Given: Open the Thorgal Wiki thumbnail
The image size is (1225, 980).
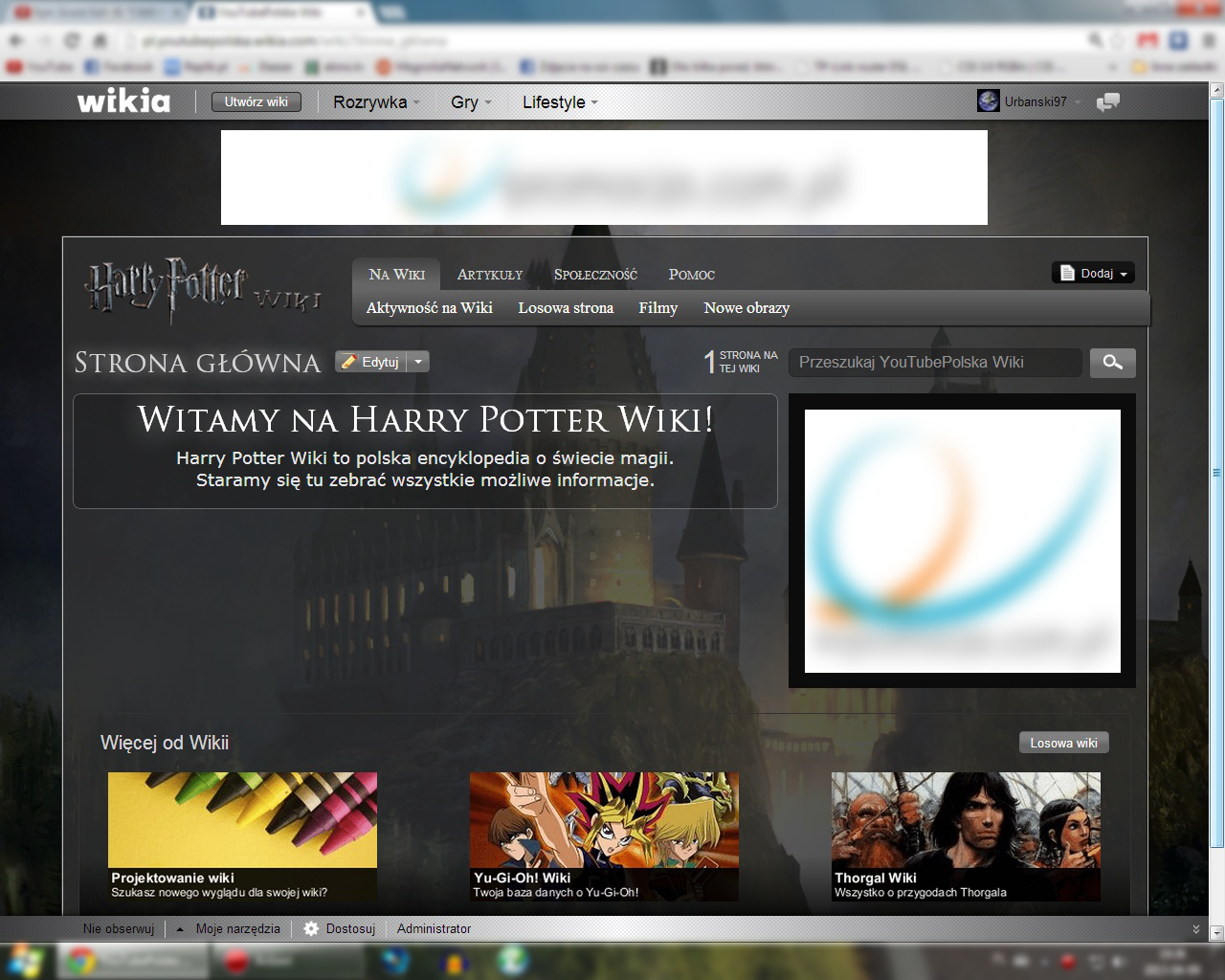Looking at the screenshot, I should pos(966,819).
